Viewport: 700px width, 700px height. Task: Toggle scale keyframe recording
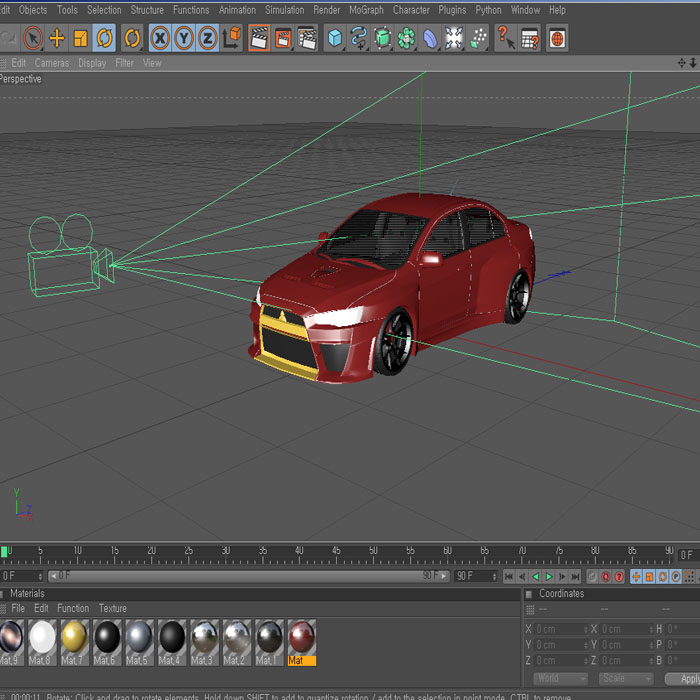[x=649, y=576]
